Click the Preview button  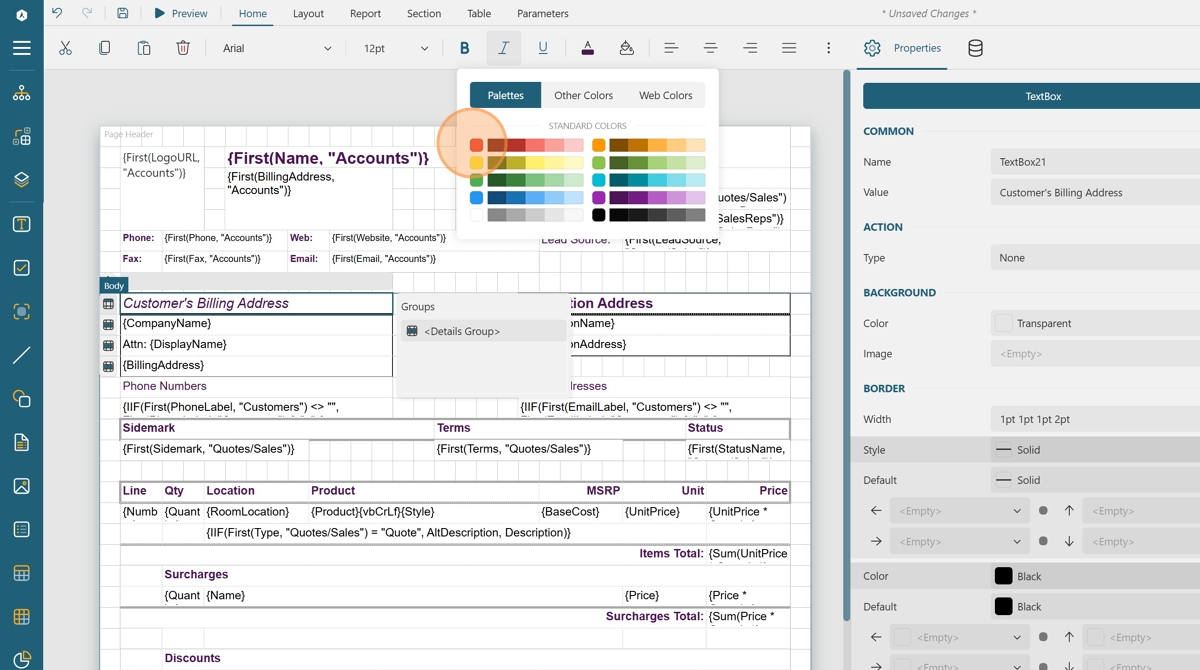(181, 13)
